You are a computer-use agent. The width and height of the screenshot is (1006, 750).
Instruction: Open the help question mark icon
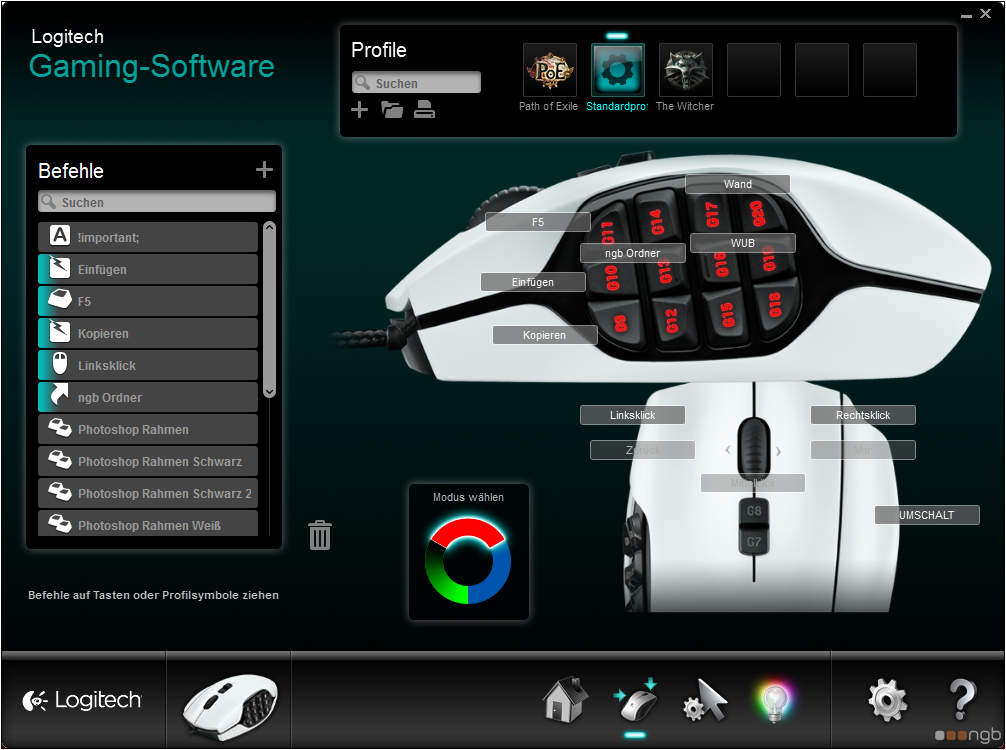pyautogui.click(x=960, y=698)
